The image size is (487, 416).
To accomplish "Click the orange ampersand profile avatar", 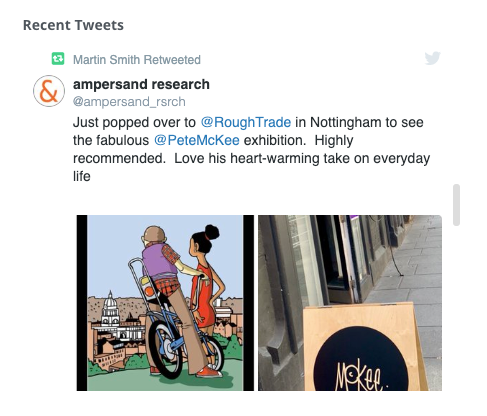I will tap(49, 91).
